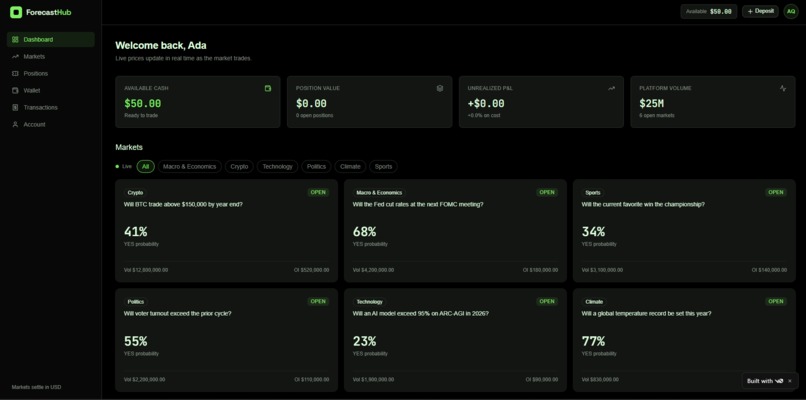This screenshot has width=806, height=400.
Task: Open Positions in sidebar
Action: pos(51,74)
